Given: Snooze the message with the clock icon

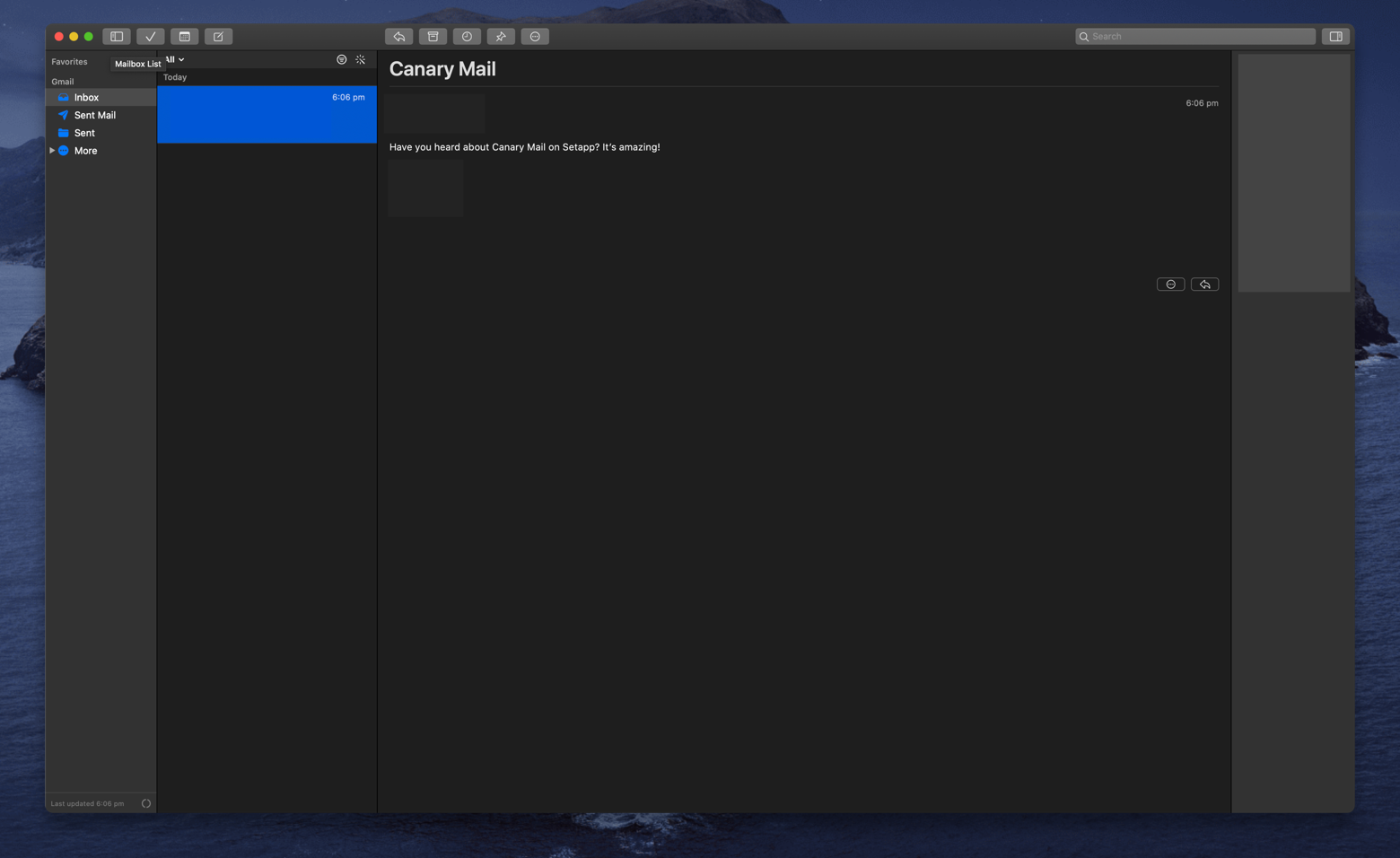Looking at the screenshot, I should 468,37.
